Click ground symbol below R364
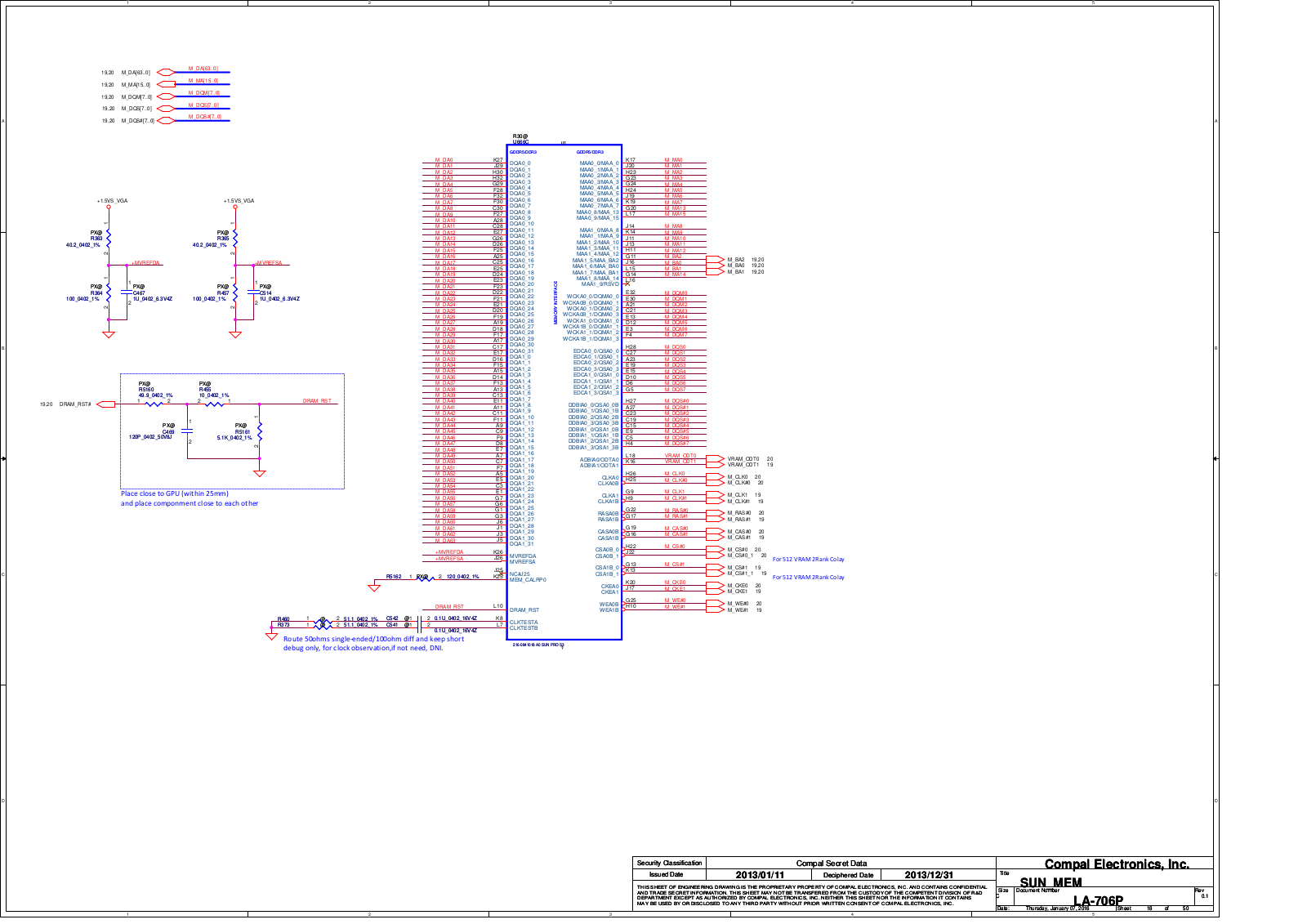The height and width of the screenshot is (924, 1307). click(108, 334)
